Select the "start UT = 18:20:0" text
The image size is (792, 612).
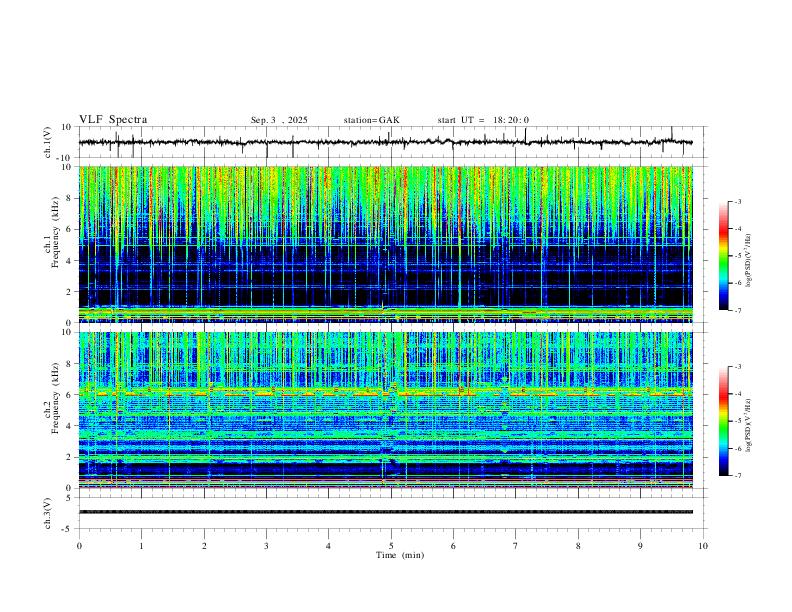[483, 120]
